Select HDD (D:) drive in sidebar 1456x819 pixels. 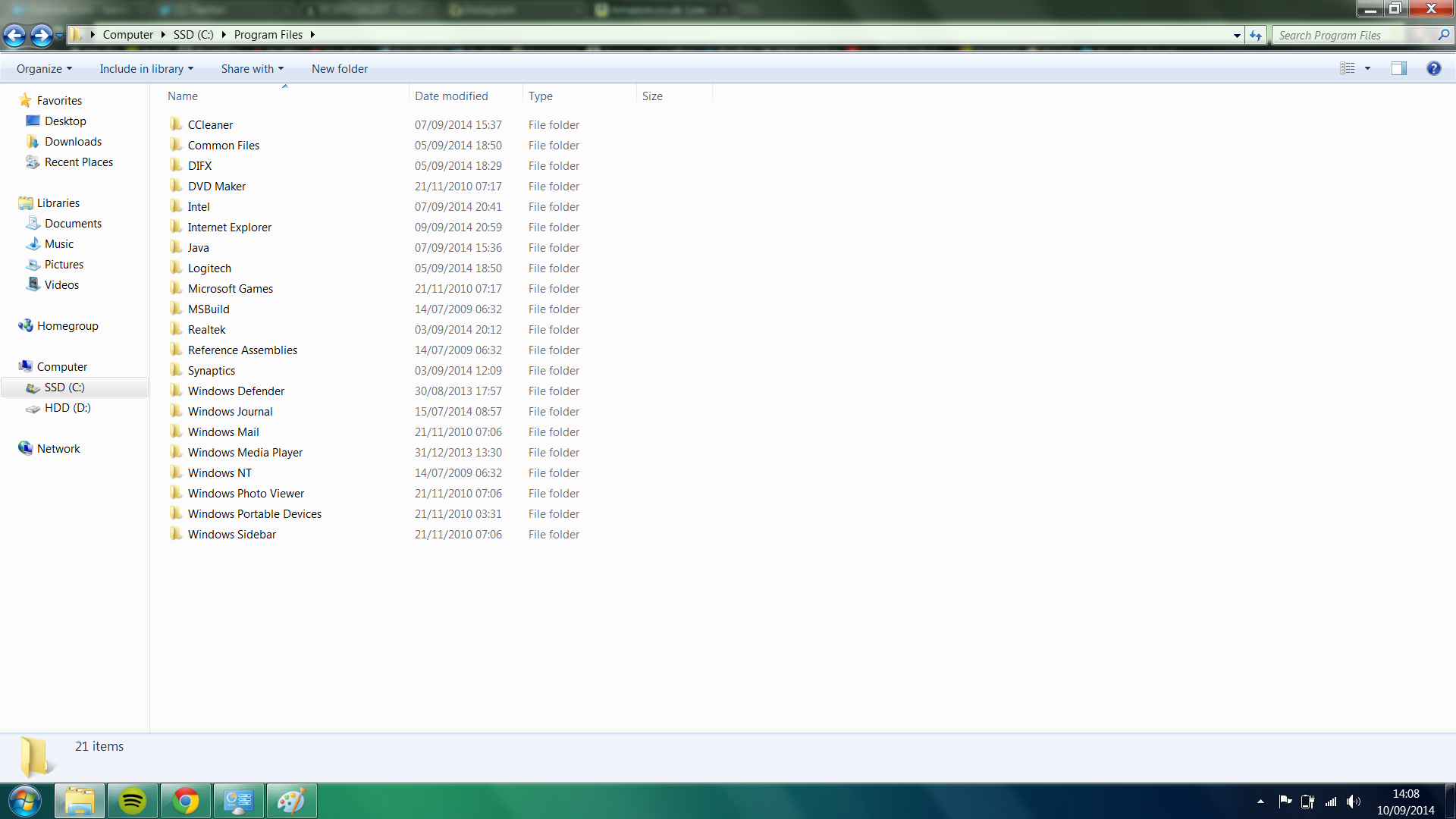(x=58, y=408)
